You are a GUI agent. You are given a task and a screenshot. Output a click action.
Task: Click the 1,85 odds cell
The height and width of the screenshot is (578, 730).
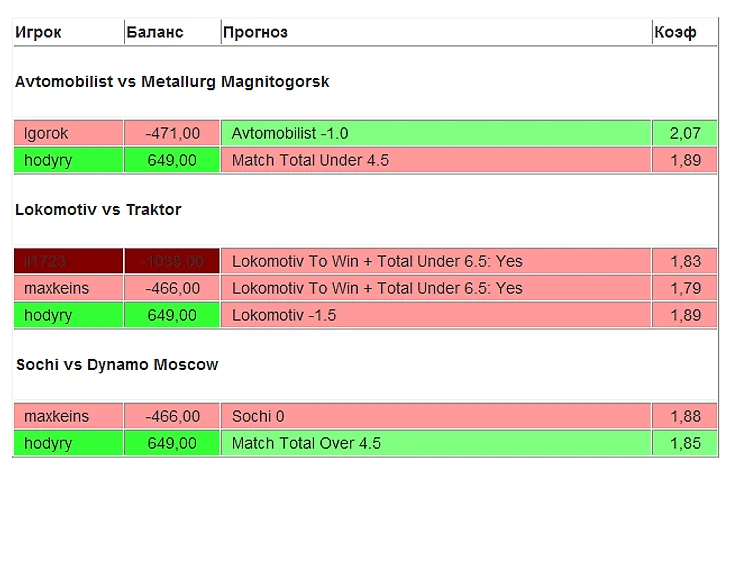(685, 443)
